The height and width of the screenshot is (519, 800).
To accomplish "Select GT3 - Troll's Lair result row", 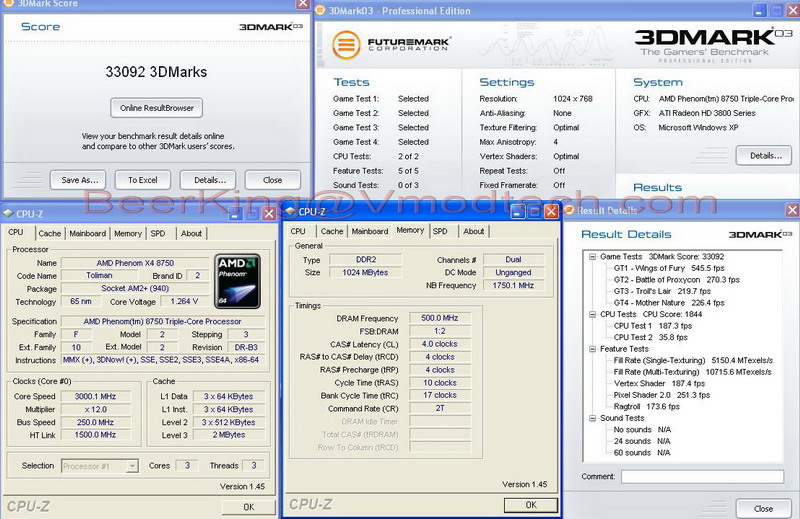I will 662,291.
